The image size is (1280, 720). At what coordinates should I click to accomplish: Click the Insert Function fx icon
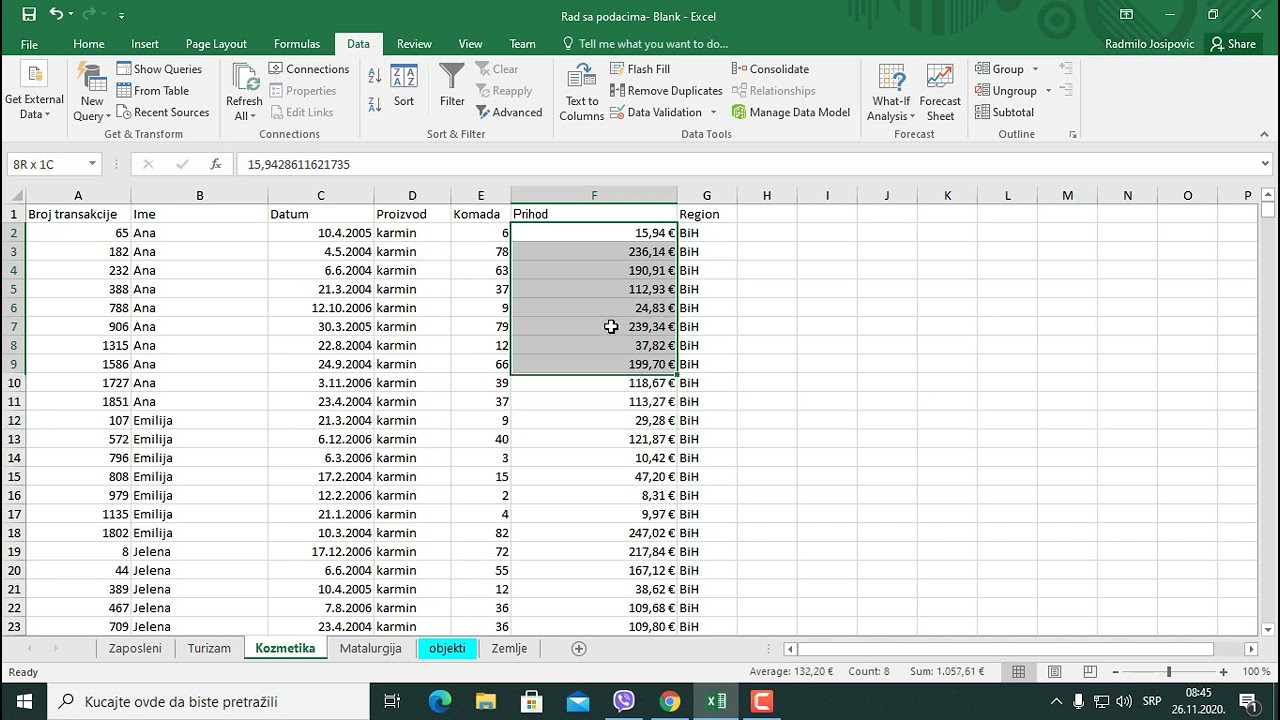coord(215,164)
